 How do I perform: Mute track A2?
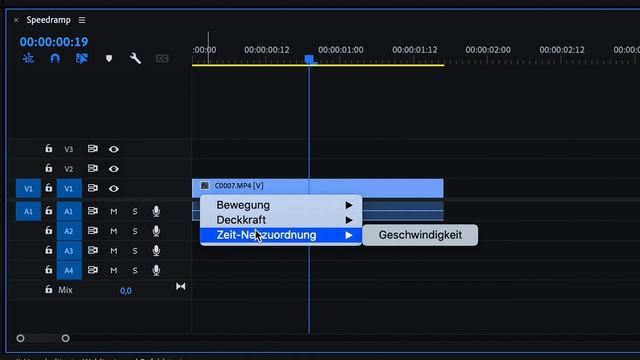[x=113, y=231]
